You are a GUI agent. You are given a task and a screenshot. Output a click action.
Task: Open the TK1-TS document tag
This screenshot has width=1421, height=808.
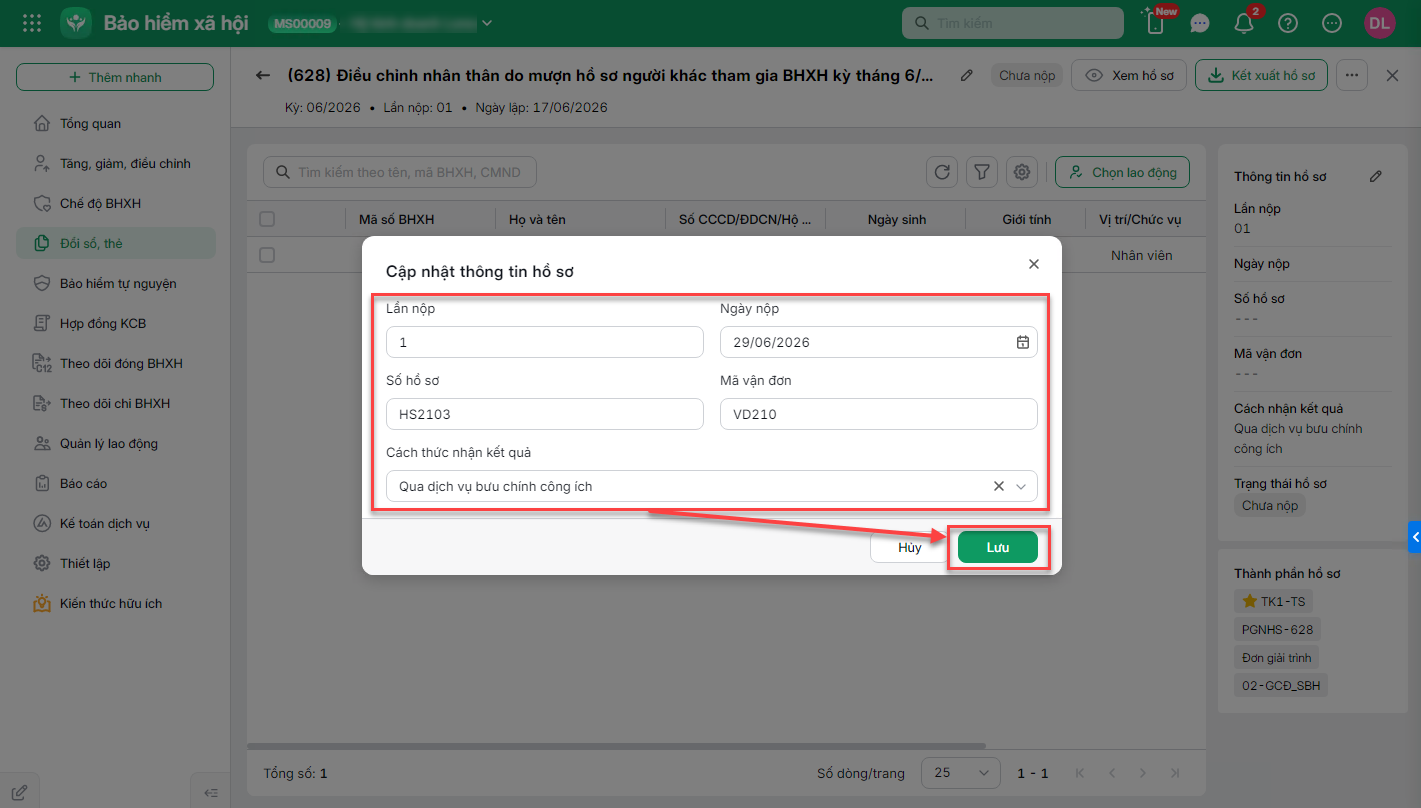coord(1274,601)
